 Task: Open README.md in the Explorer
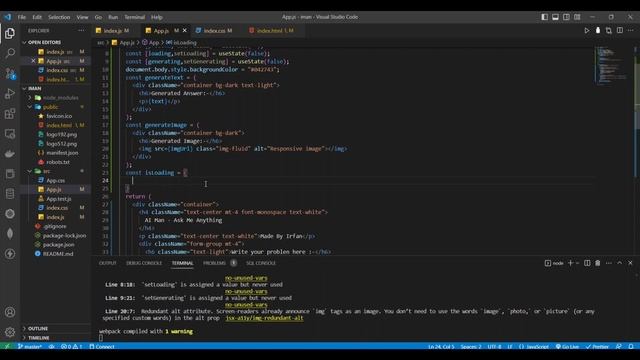tap(57, 253)
